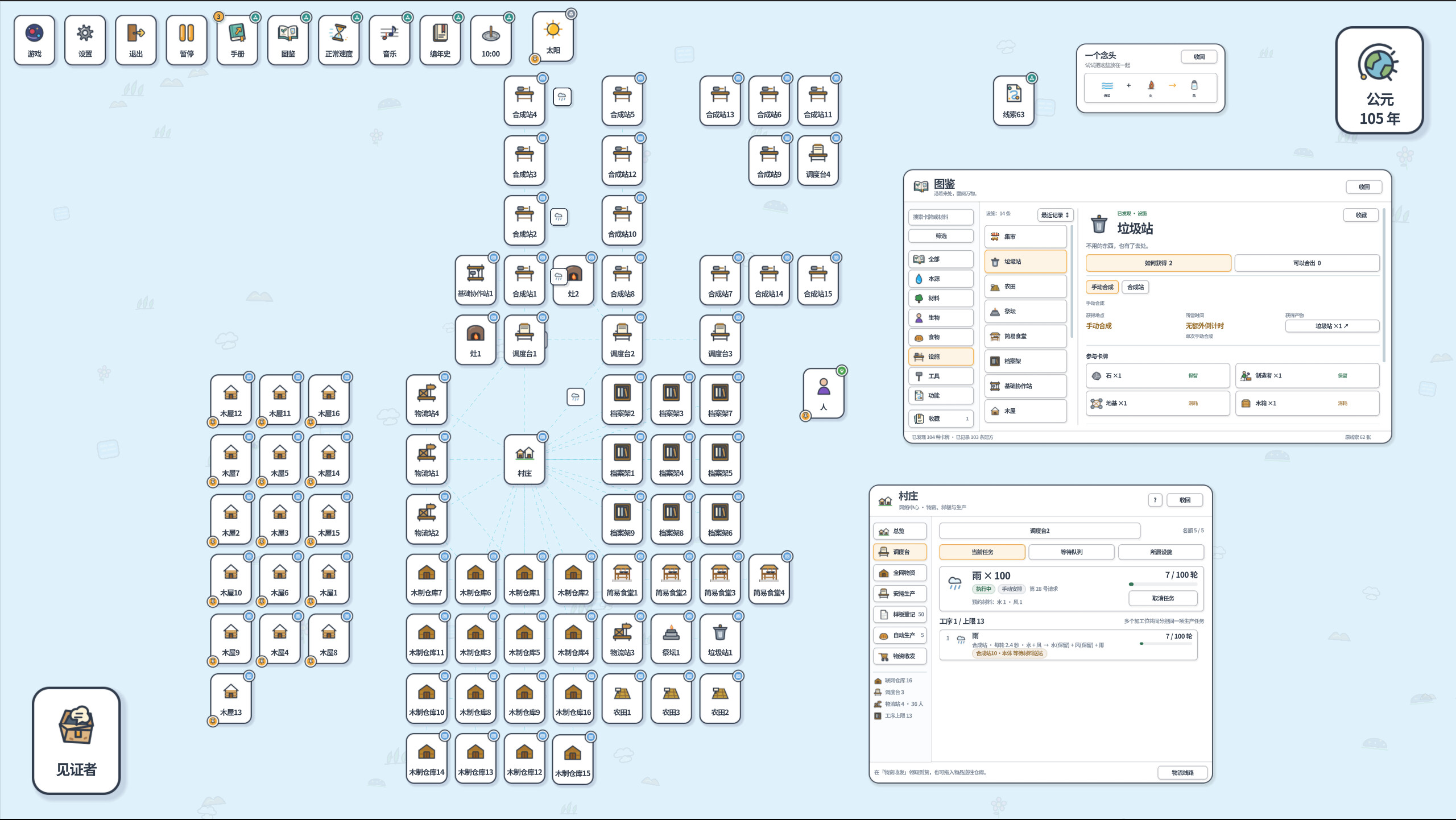Select the 村庄 village card on the map
This screenshot has width=1456, height=820.
[x=524, y=459]
